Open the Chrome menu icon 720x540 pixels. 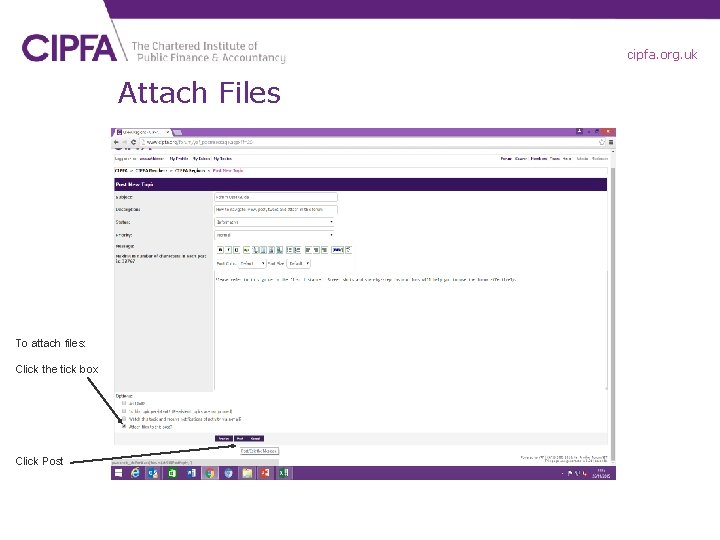pos(611,142)
